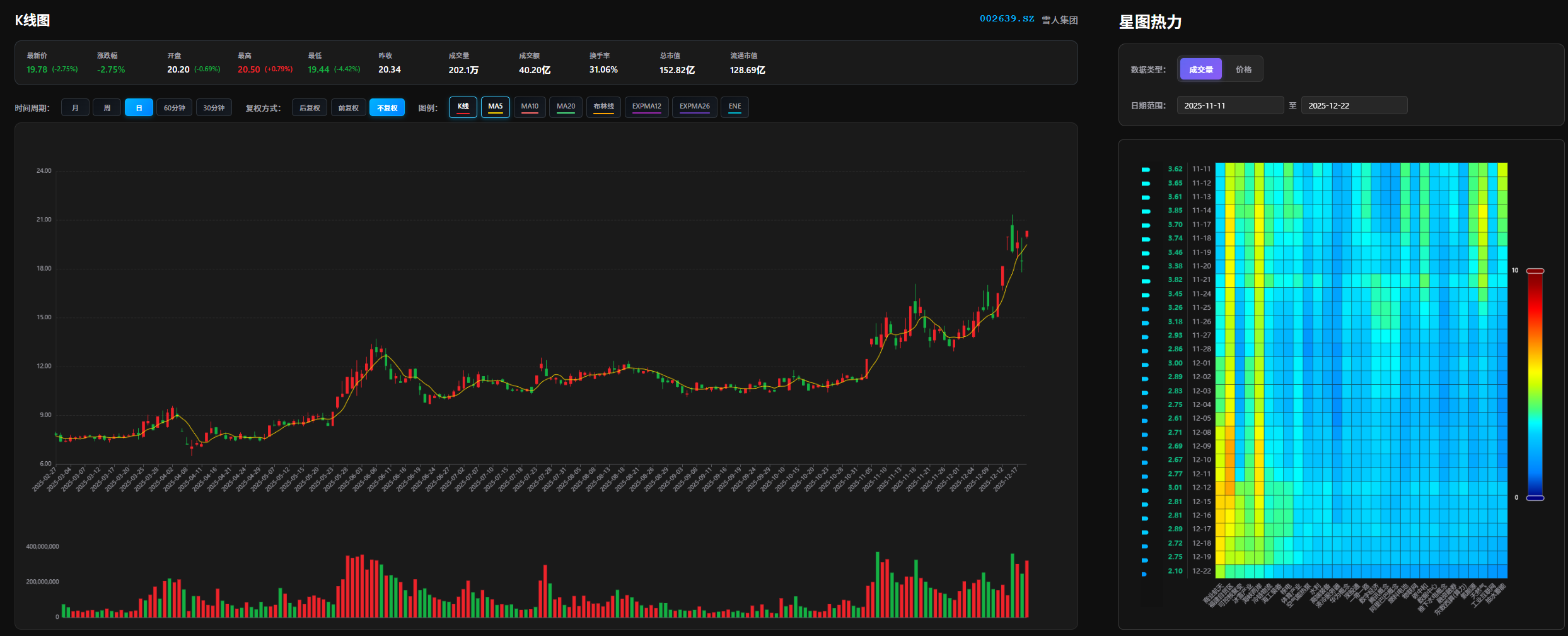
Task: Click the K线图 panel title
Action: [32, 20]
